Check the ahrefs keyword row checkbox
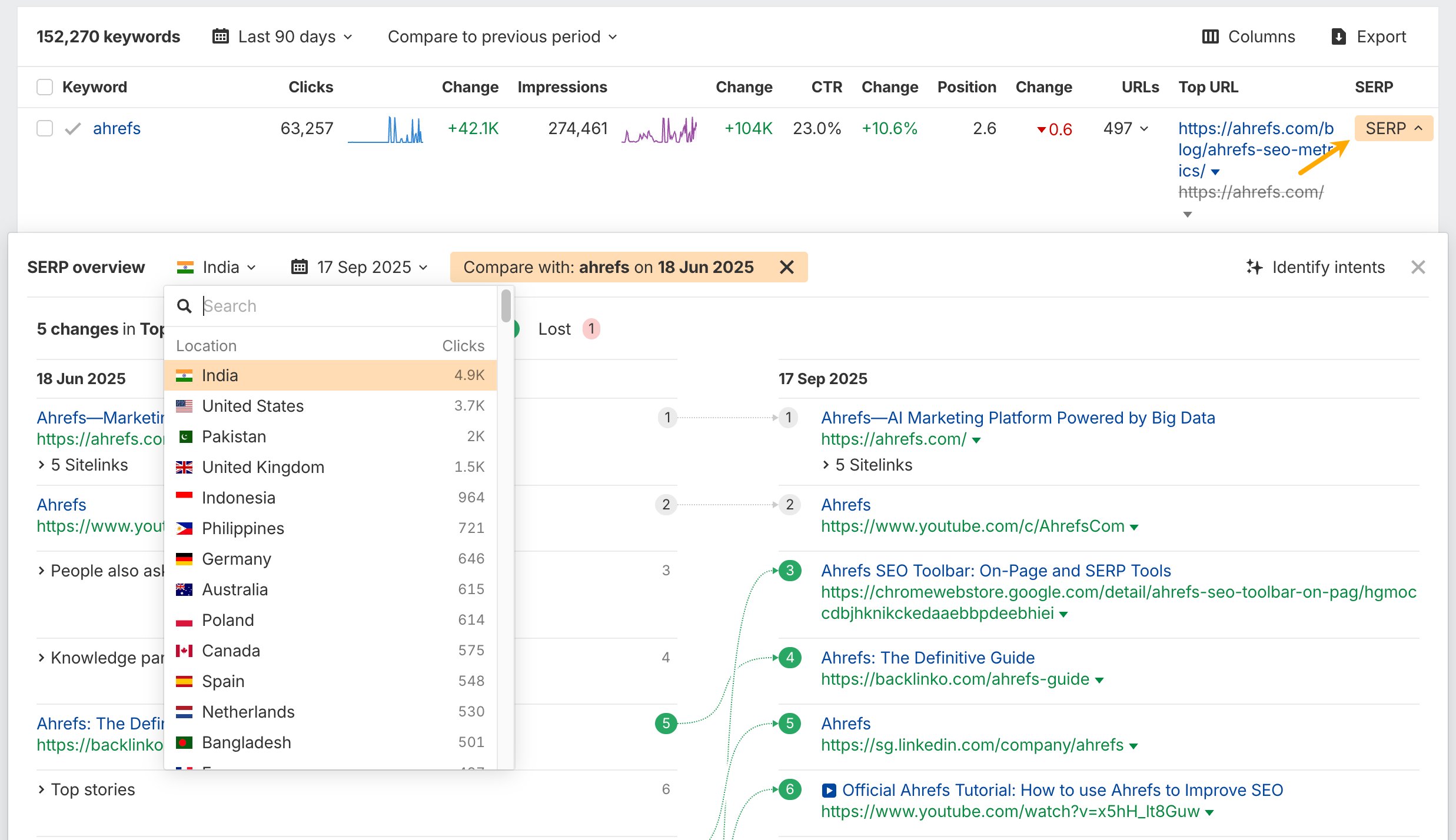 pos(45,128)
